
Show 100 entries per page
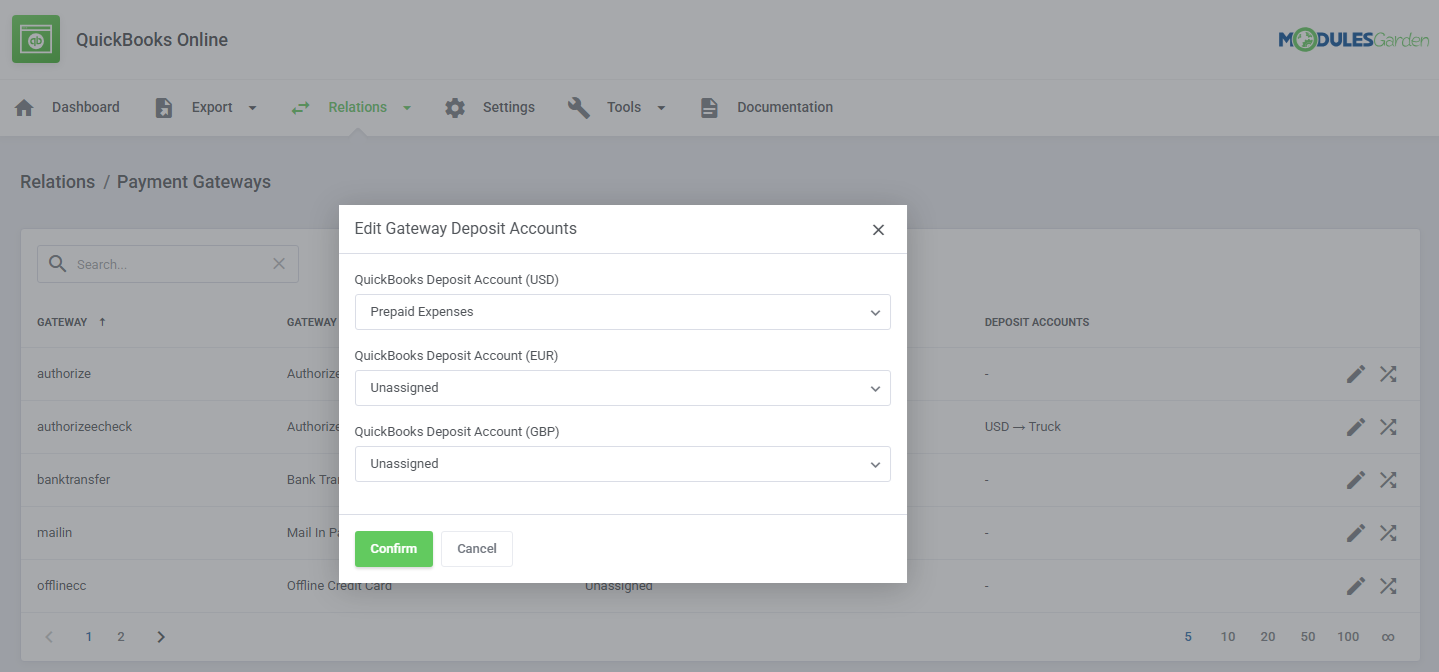[x=1348, y=637]
